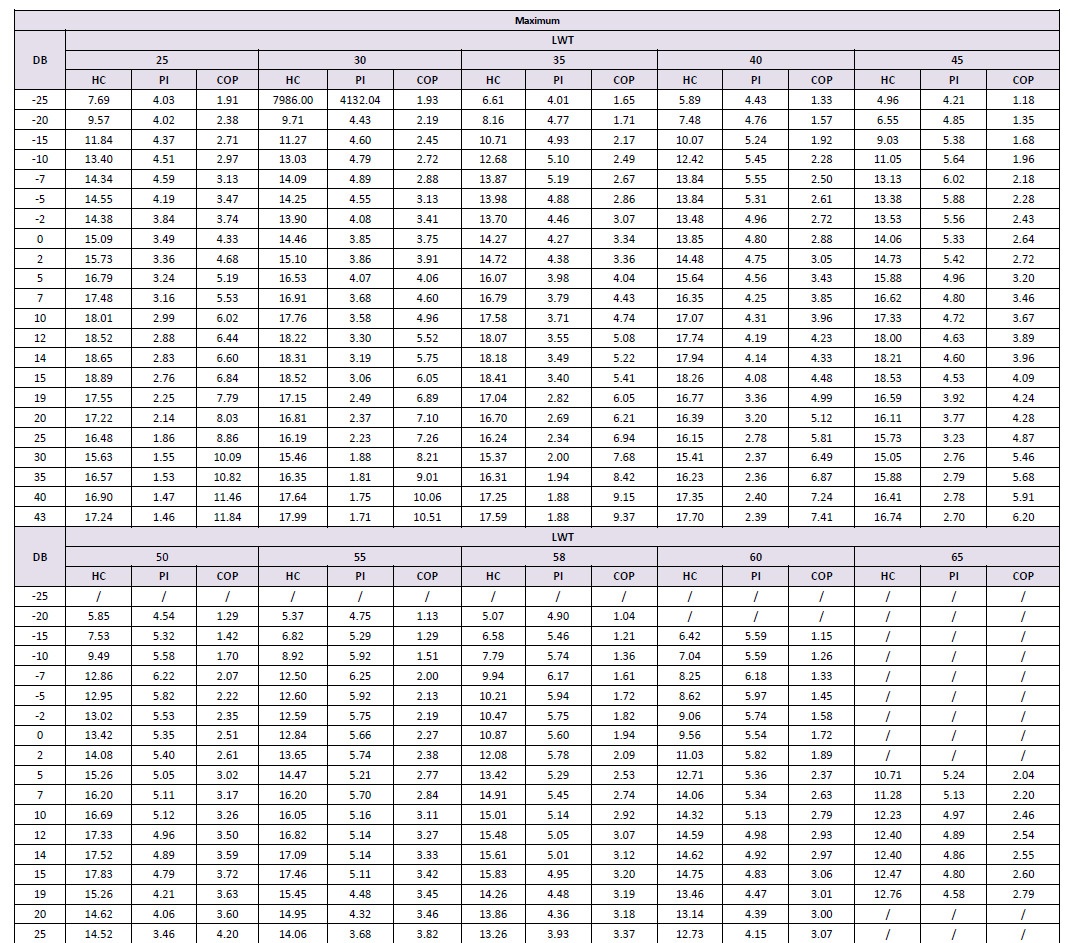Select PI value 6.22 under LWT 50
The image size is (1070, 943).
(x=162, y=676)
